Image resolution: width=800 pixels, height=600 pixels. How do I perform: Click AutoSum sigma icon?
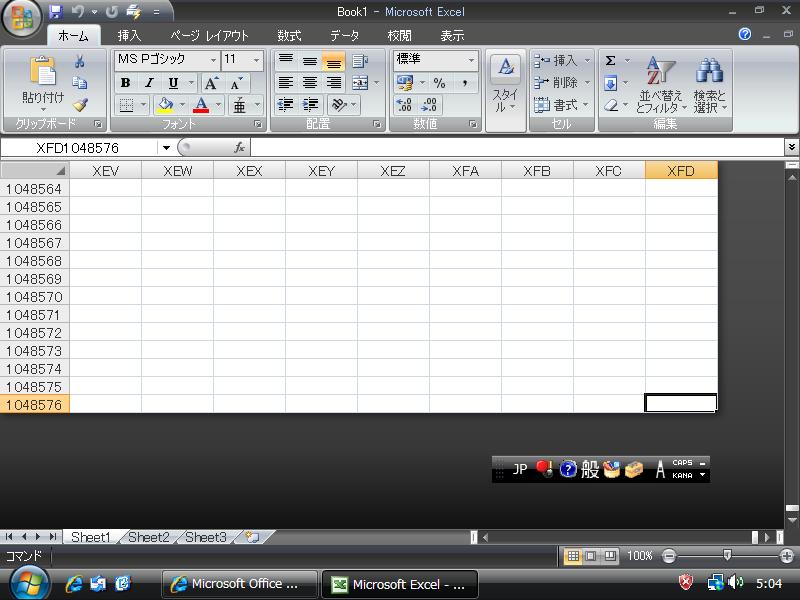[610, 61]
